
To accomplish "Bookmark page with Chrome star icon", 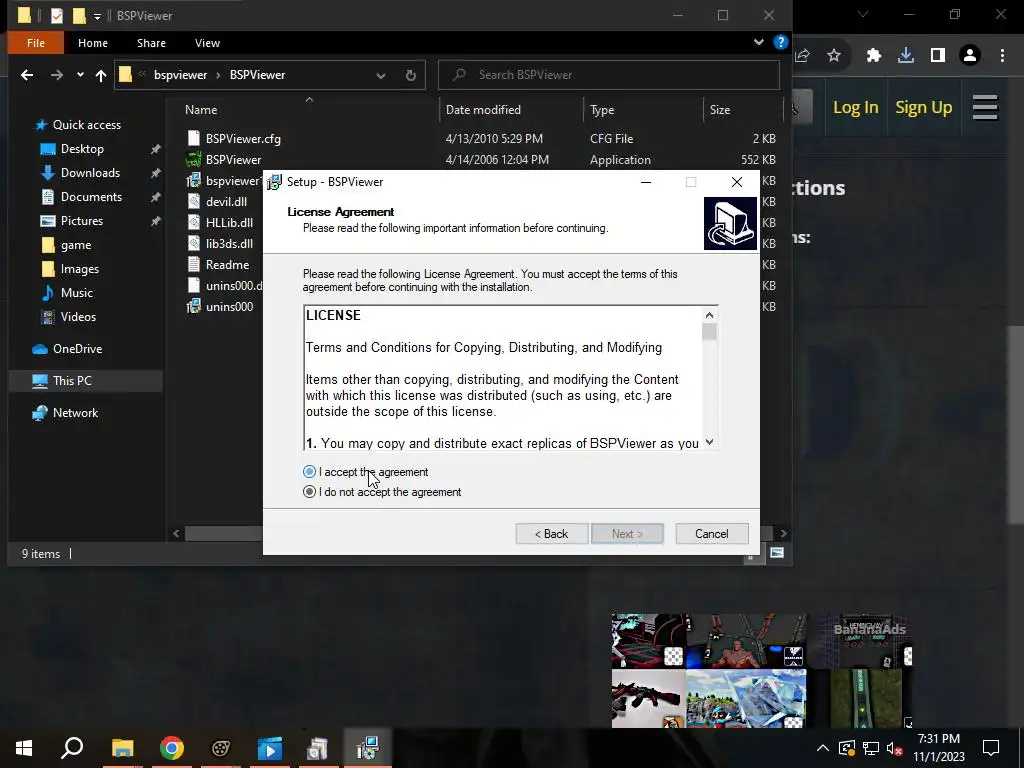I will click(834, 56).
